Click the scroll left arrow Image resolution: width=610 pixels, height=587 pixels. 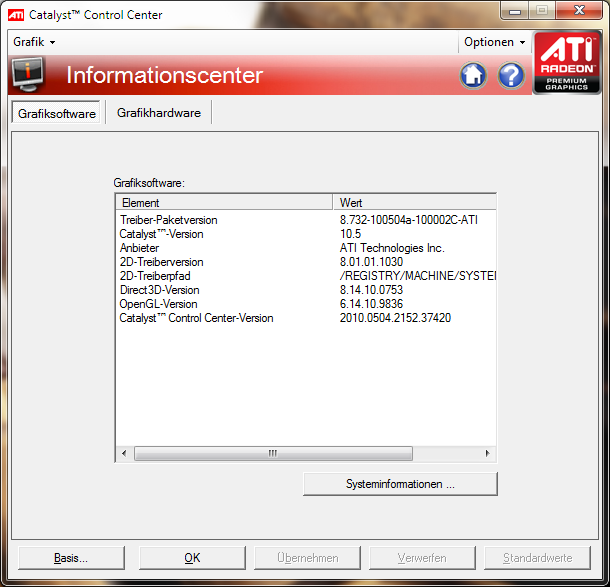click(124, 453)
